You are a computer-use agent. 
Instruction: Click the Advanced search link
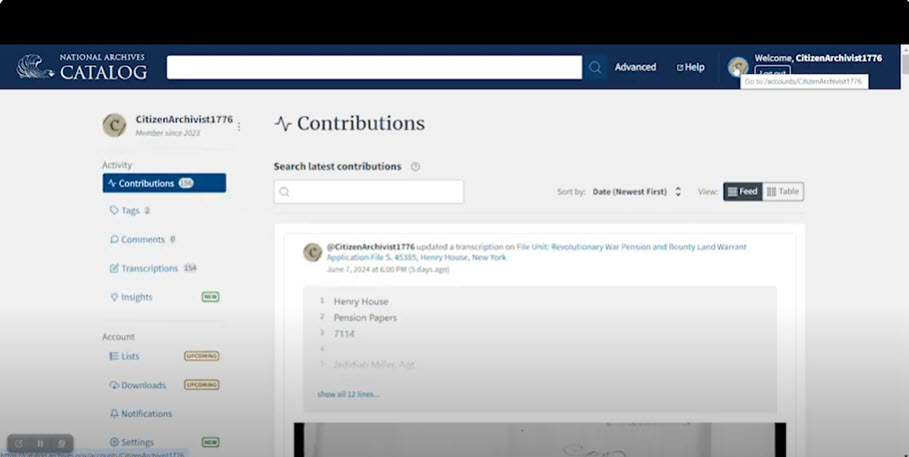click(x=635, y=67)
